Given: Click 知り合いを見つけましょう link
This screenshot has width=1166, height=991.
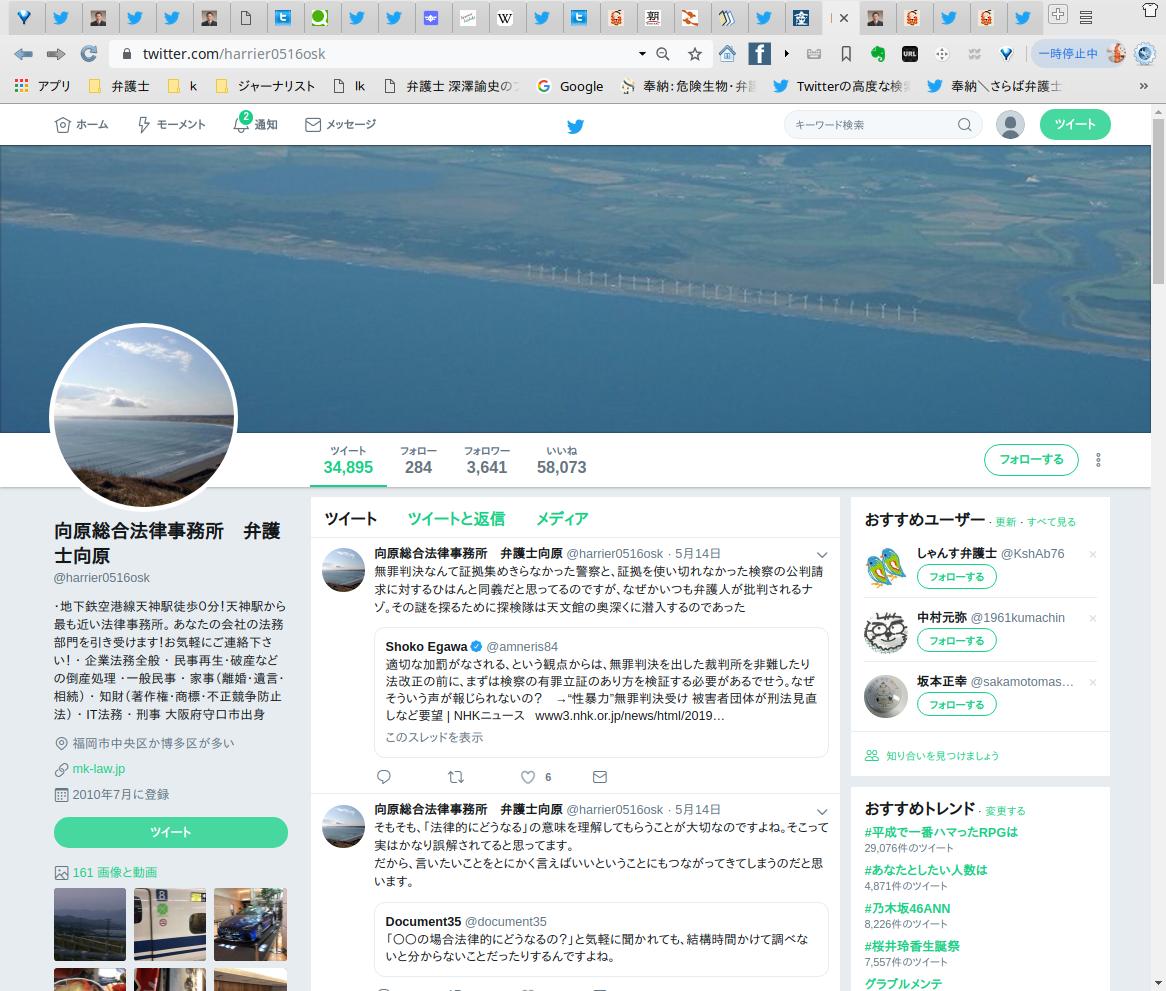Looking at the screenshot, I should pos(942,755).
